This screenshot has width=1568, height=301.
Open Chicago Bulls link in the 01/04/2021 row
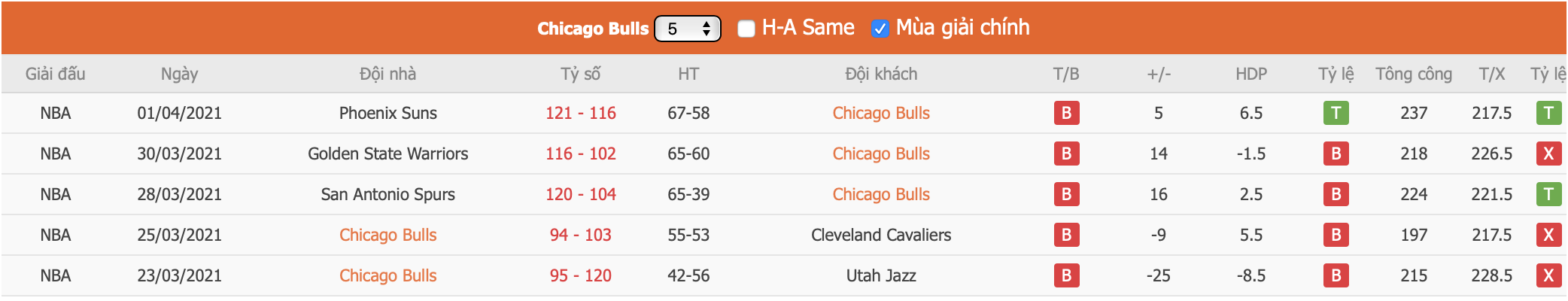881,113
